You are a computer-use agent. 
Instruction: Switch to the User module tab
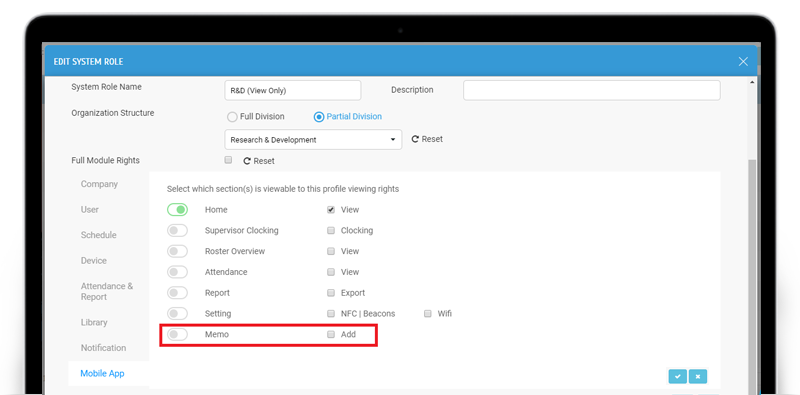pyautogui.click(x=90, y=209)
